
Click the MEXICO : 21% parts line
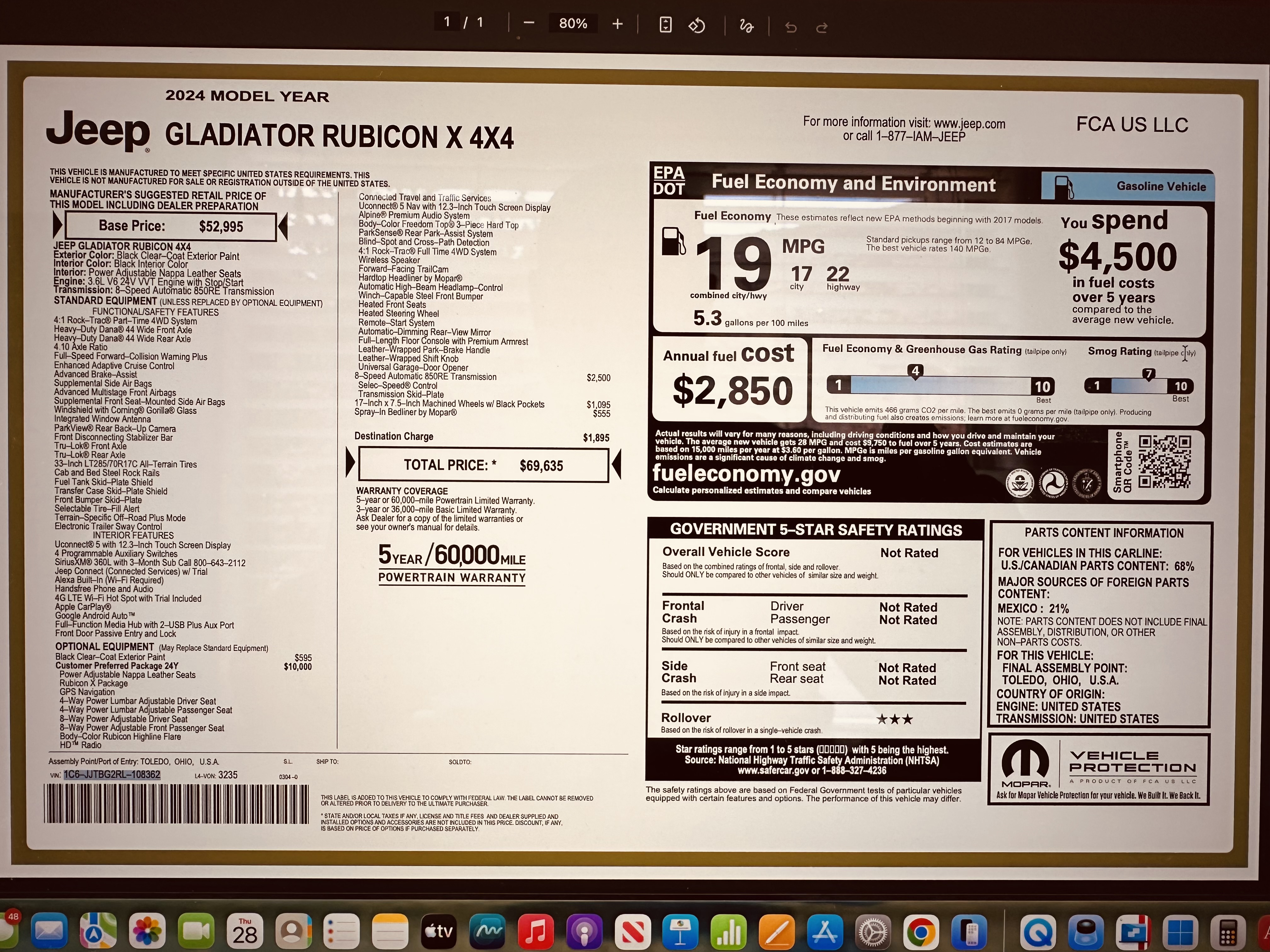click(x=1033, y=608)
